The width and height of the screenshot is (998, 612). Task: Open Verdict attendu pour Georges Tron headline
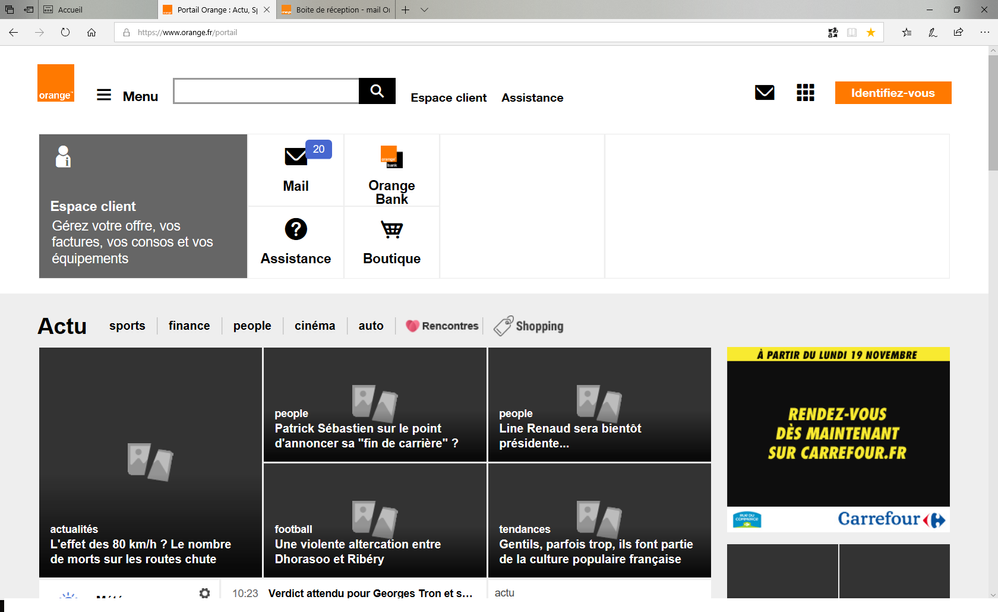(370, 593)
